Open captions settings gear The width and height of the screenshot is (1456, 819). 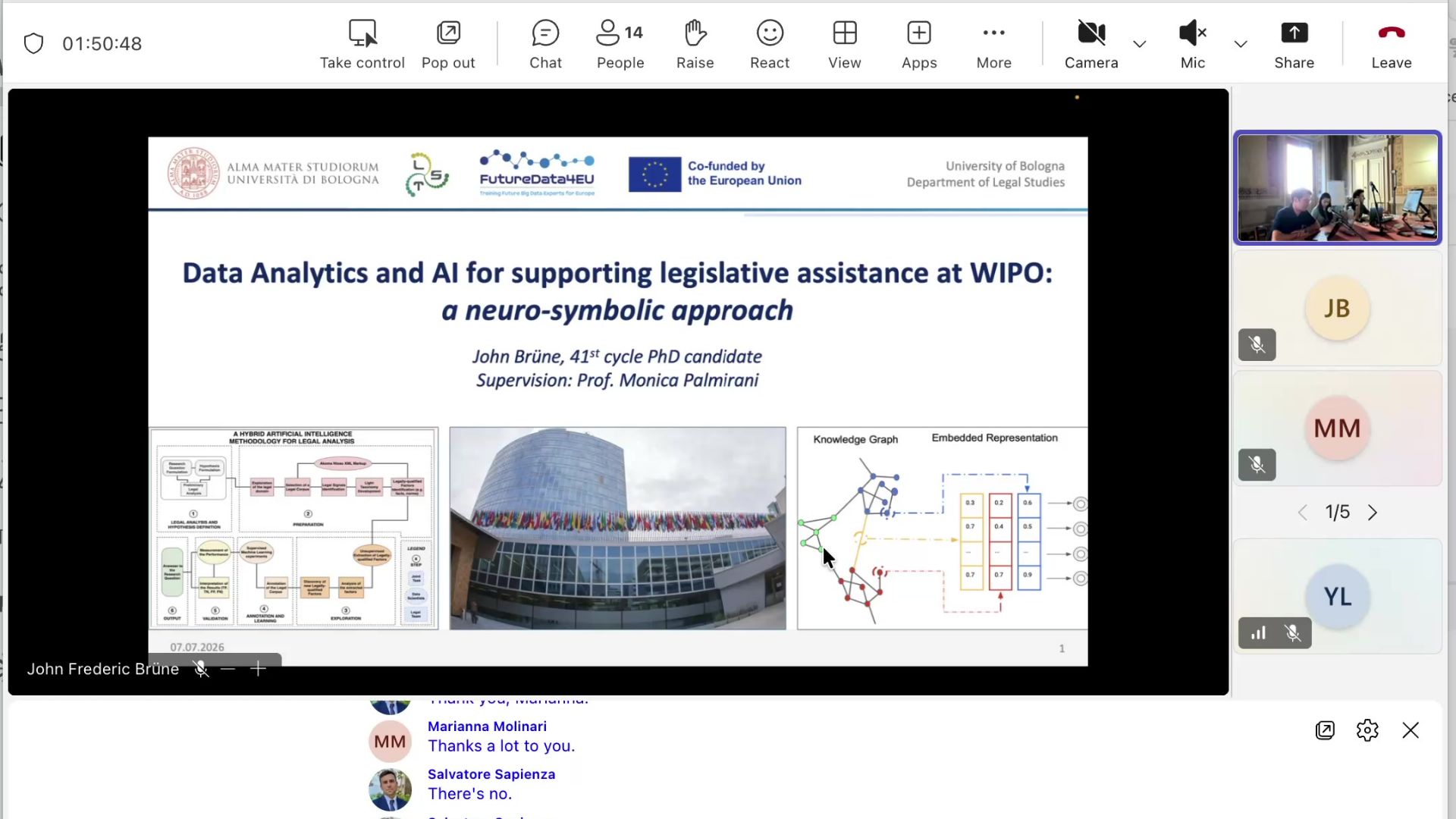coord(1367,730)
